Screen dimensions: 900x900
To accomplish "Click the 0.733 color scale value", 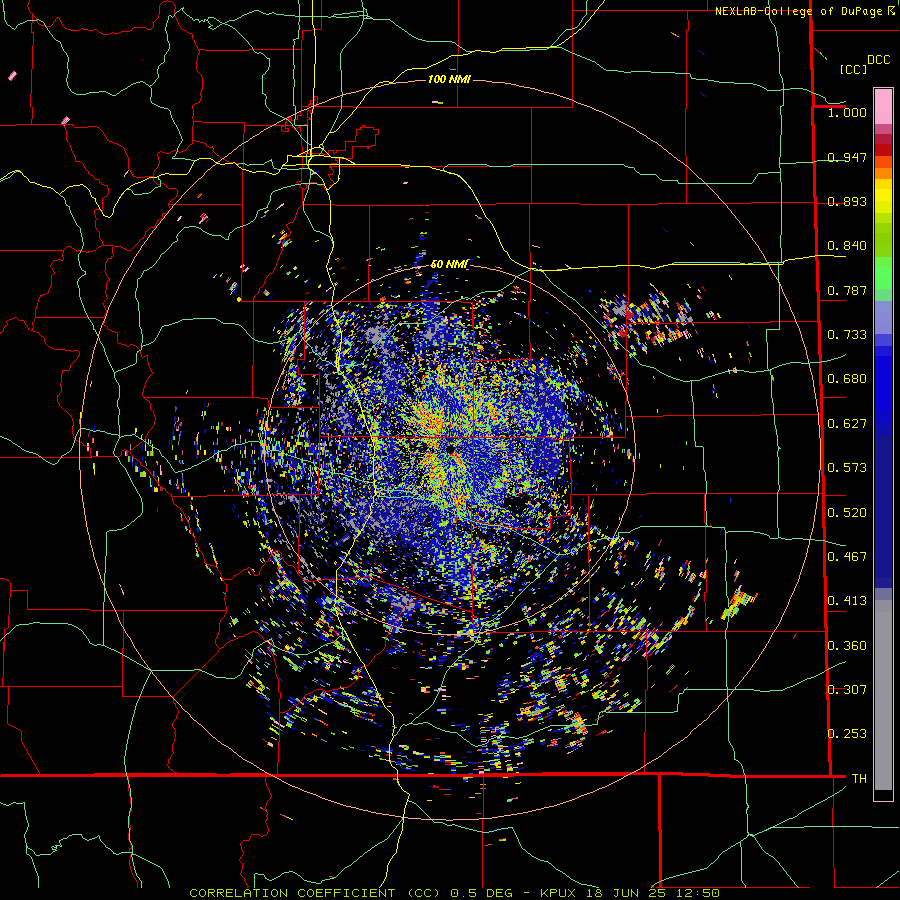I will pos(847,335).
